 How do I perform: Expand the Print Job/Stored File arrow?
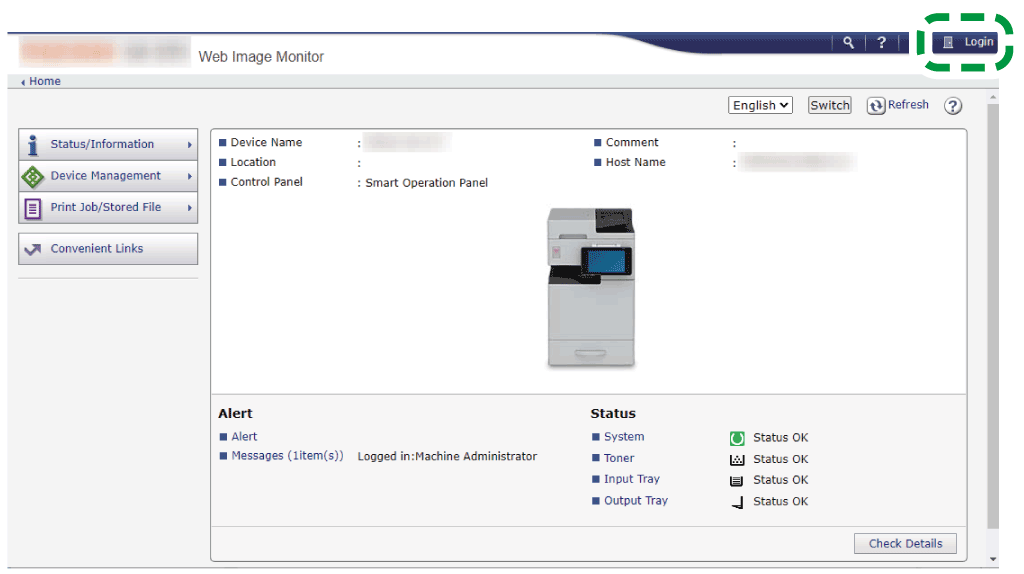[189, 208]
